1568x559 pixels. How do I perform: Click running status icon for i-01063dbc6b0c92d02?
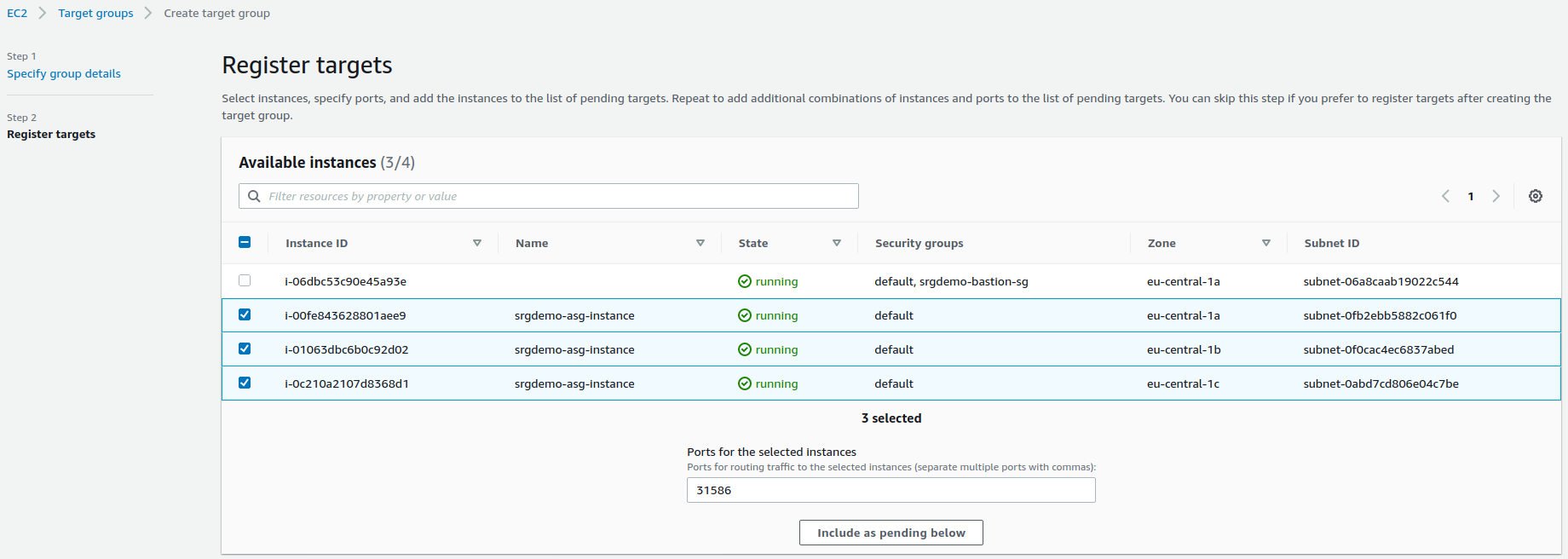(x=744, y=349)
